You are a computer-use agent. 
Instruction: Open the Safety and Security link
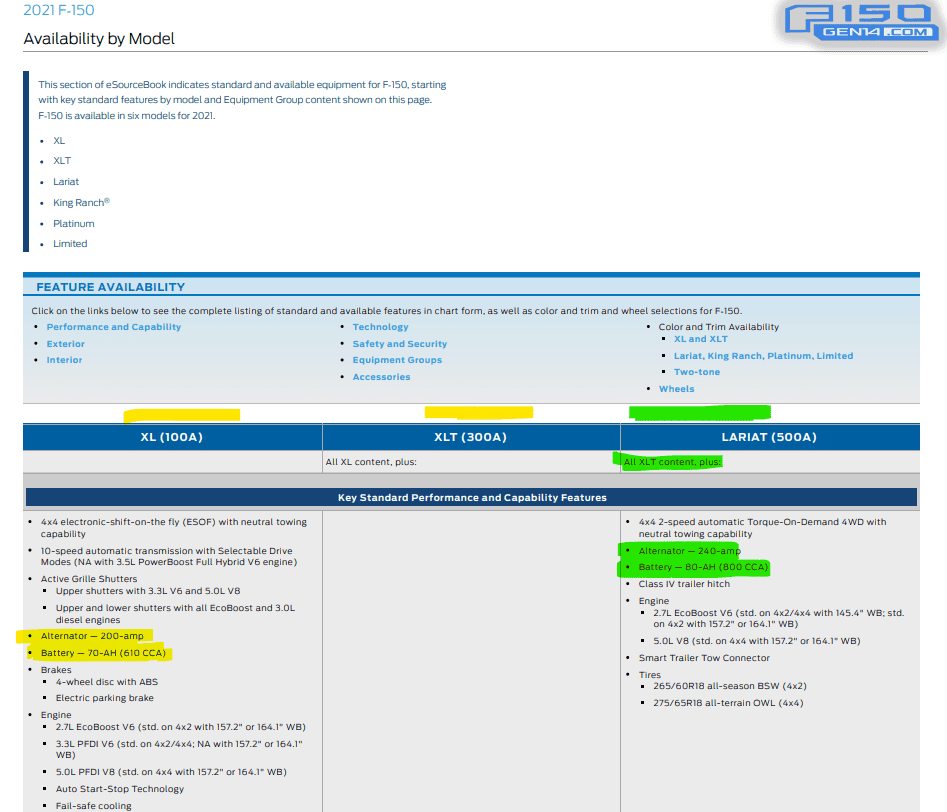(x=400, y=344)
